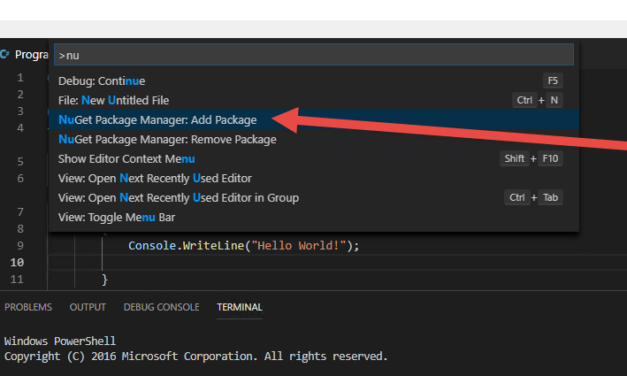The width and height of the screenshot is (627, 376).
Task: Select NuGet Package Manager: Remove Package
Action: (x=314, y=139)
